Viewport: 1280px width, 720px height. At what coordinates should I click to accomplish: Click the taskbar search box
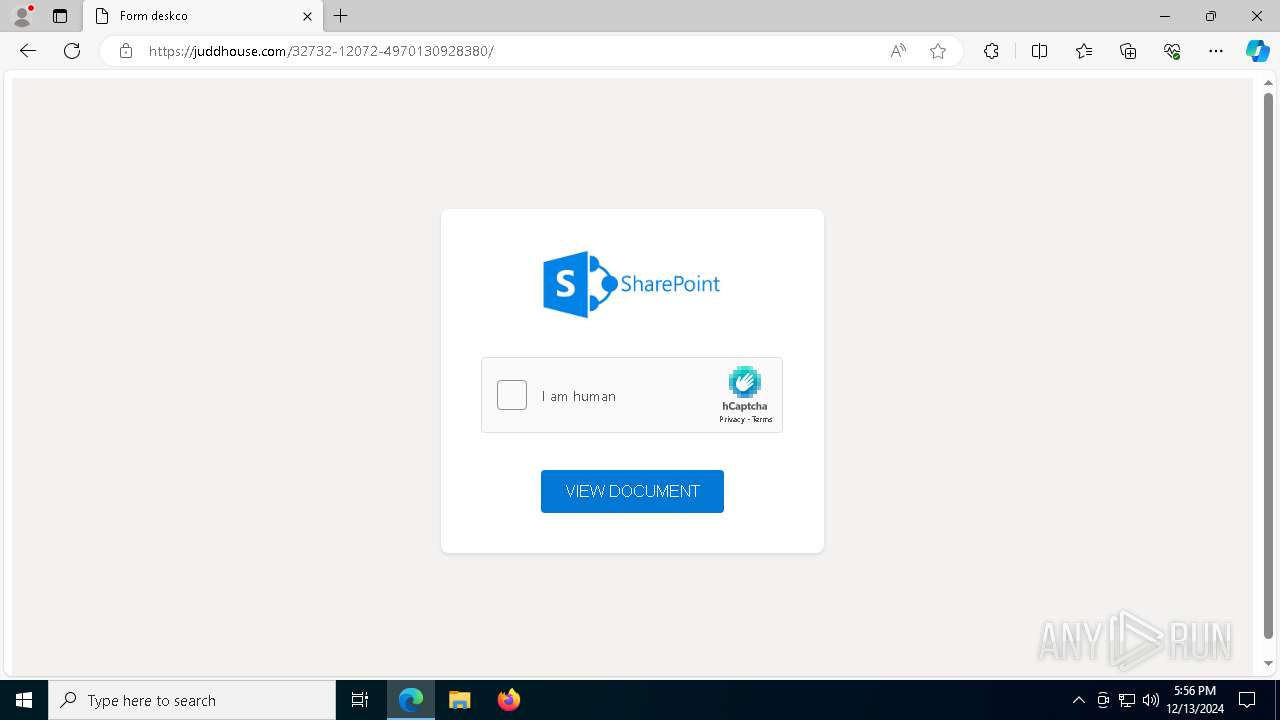click(192, 700)
